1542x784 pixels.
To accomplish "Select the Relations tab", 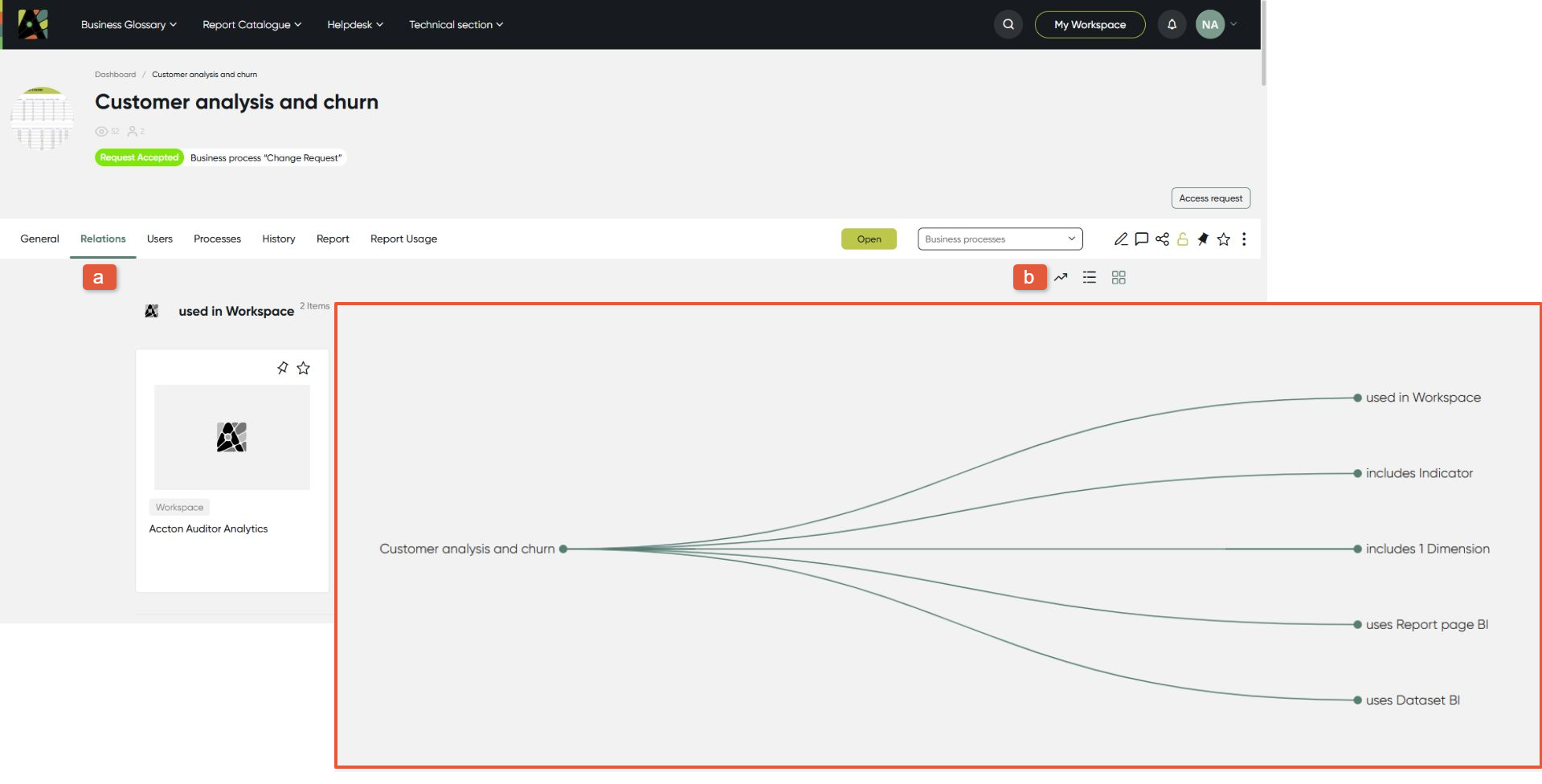I will point(103,239).
